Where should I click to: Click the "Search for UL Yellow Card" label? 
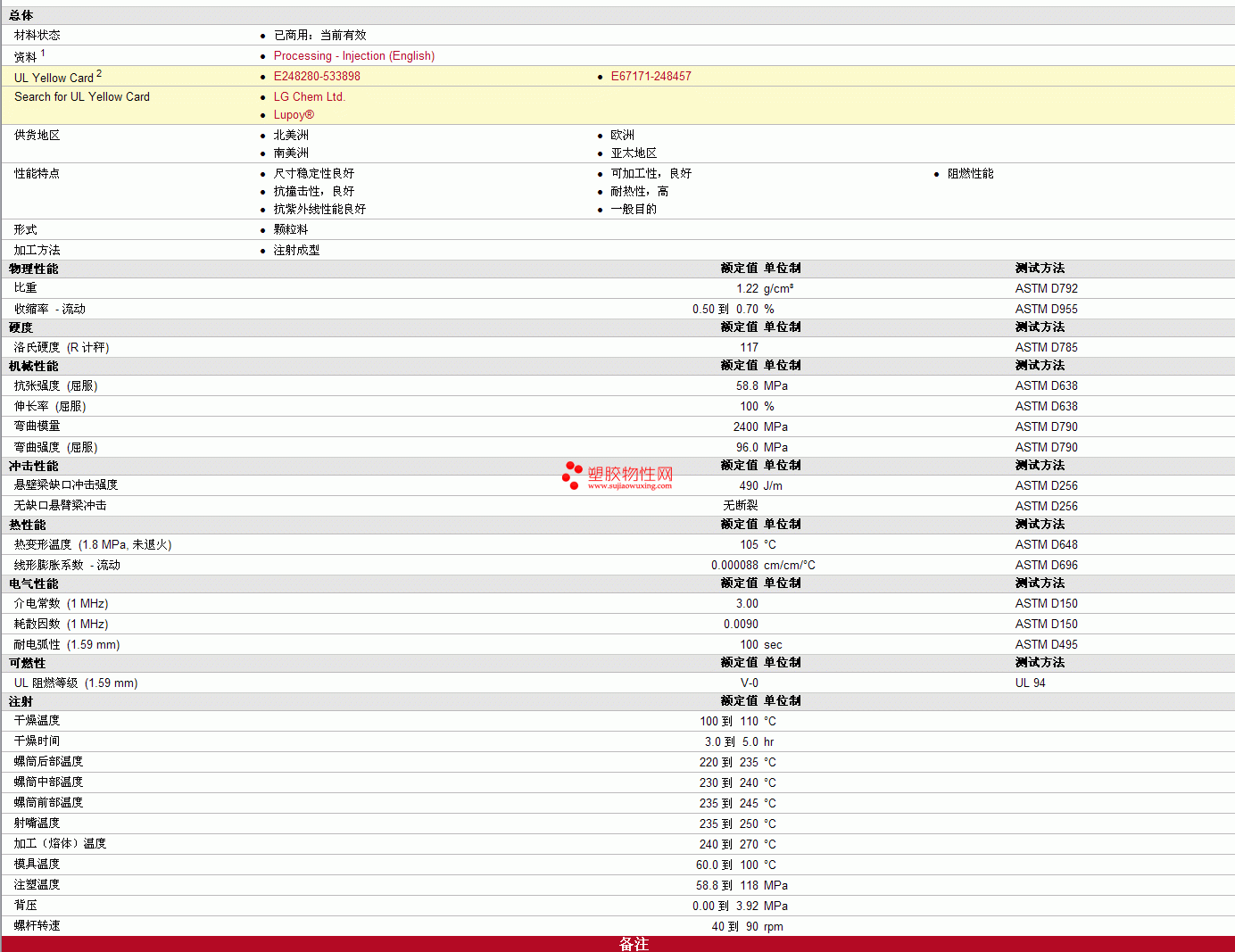[x=82, y=97]
